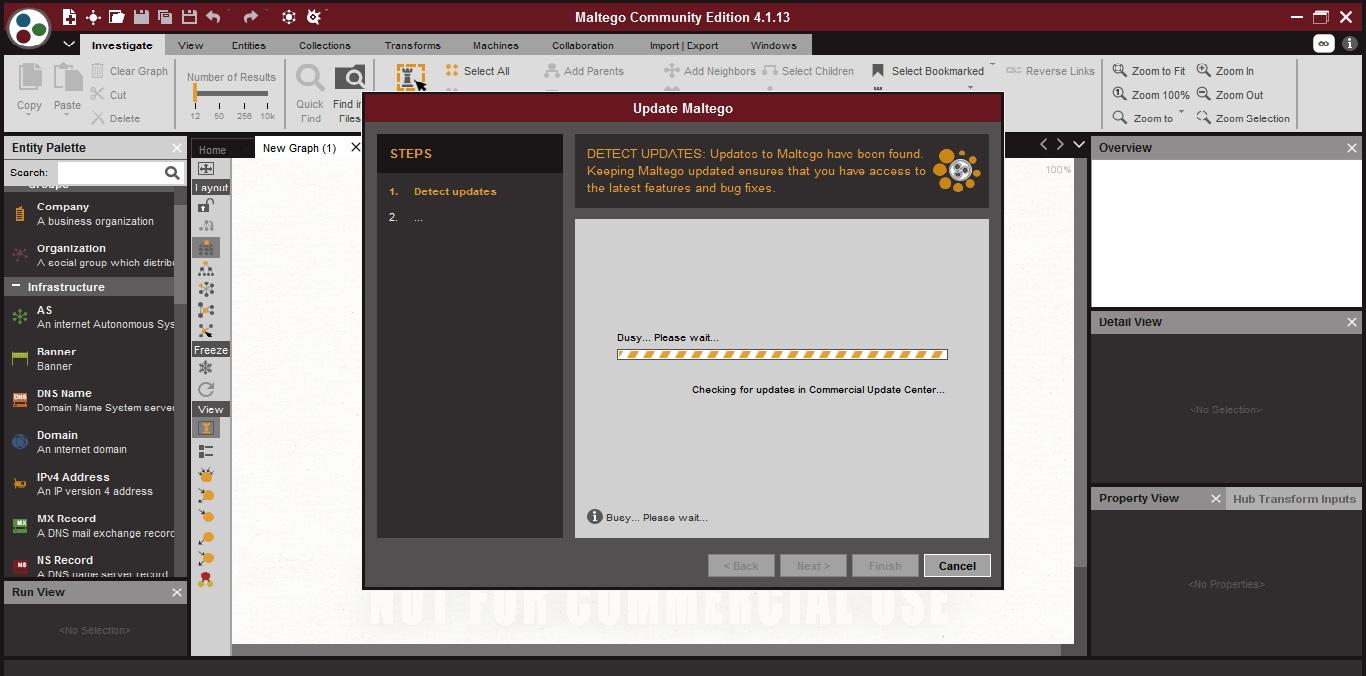Click the Entity Palette search magnifier
This screenshot has height=676, width=1366.
point(172,173)
